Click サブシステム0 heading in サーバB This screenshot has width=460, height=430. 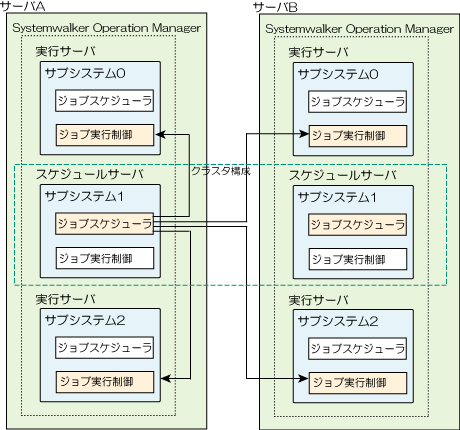click(x=338, y=74)
